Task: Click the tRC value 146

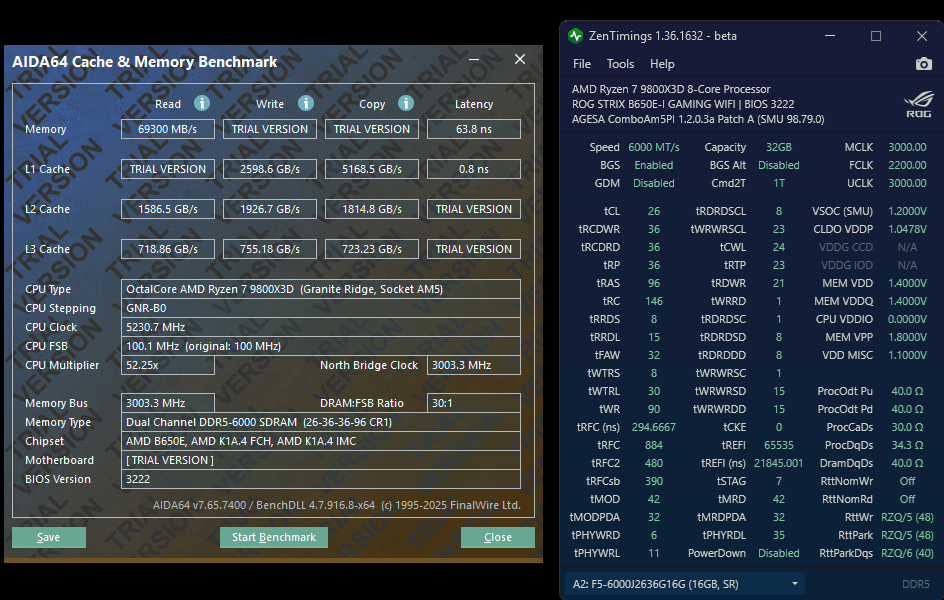Action: click(x=654, y=301)
